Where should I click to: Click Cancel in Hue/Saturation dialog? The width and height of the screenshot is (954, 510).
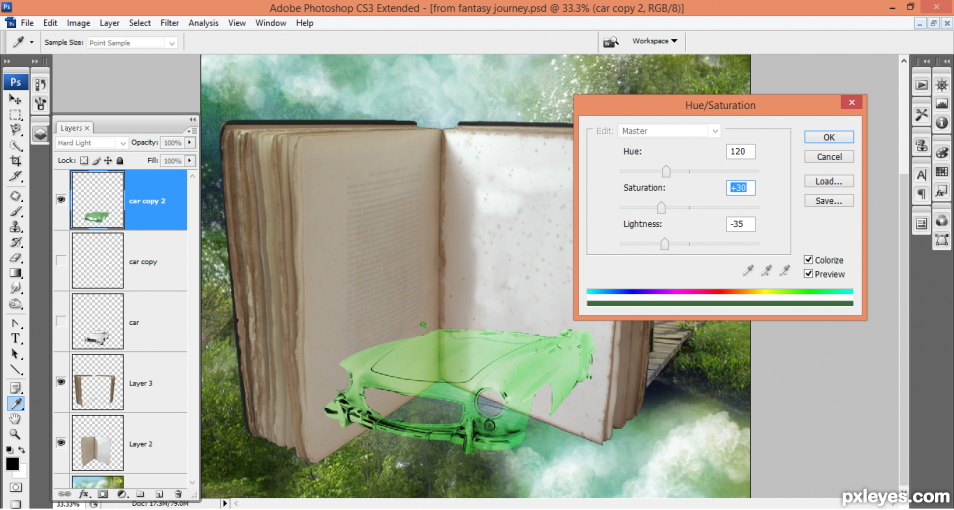pos(829,156)
